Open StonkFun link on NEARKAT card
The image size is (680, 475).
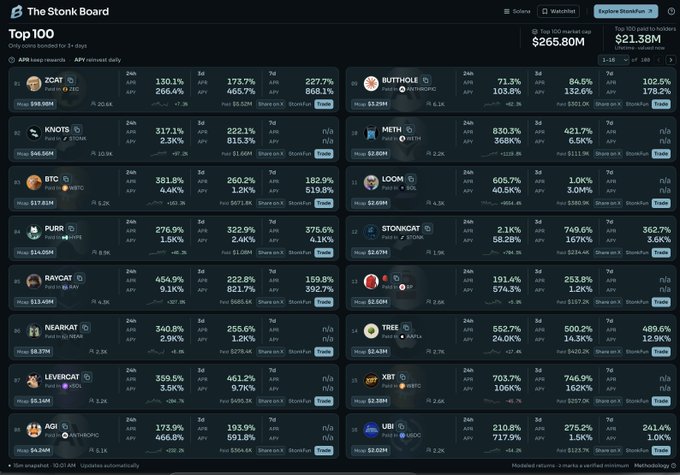point(300,351)
